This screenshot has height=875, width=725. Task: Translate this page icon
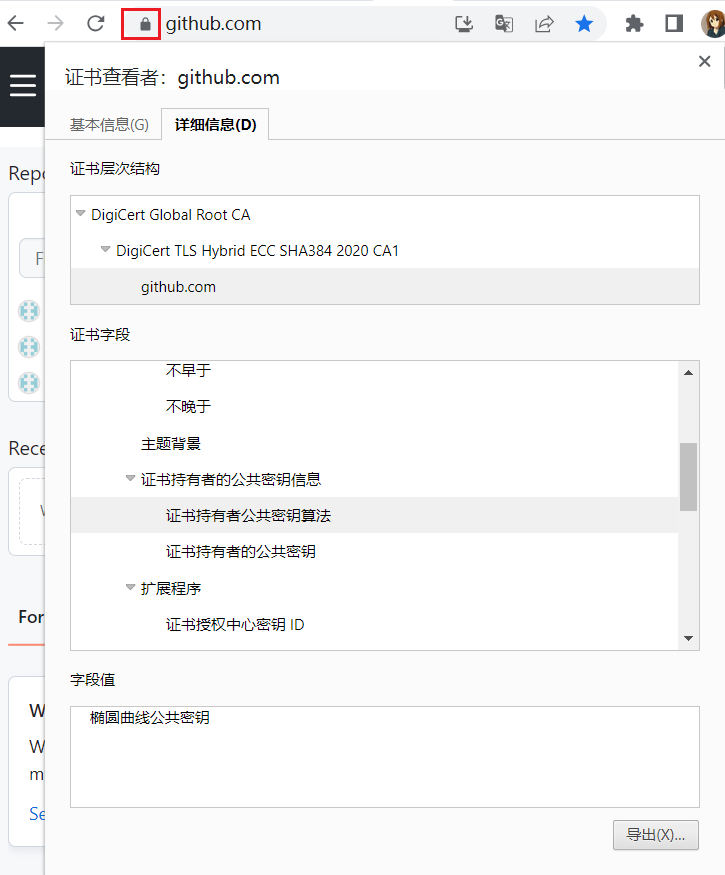pos(504,24)
